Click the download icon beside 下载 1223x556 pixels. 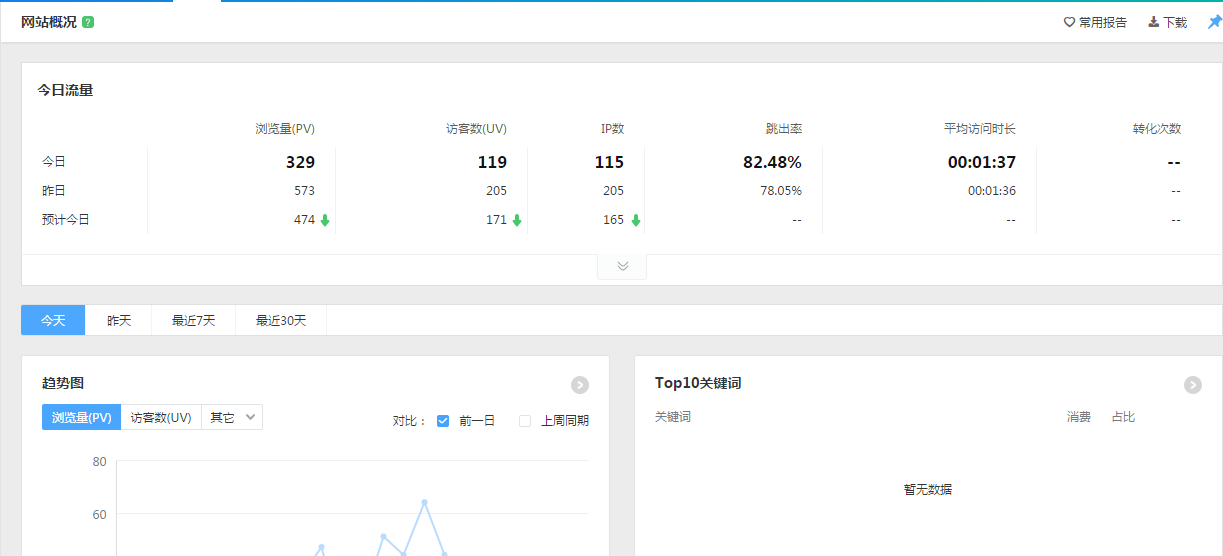[1153, 22]
